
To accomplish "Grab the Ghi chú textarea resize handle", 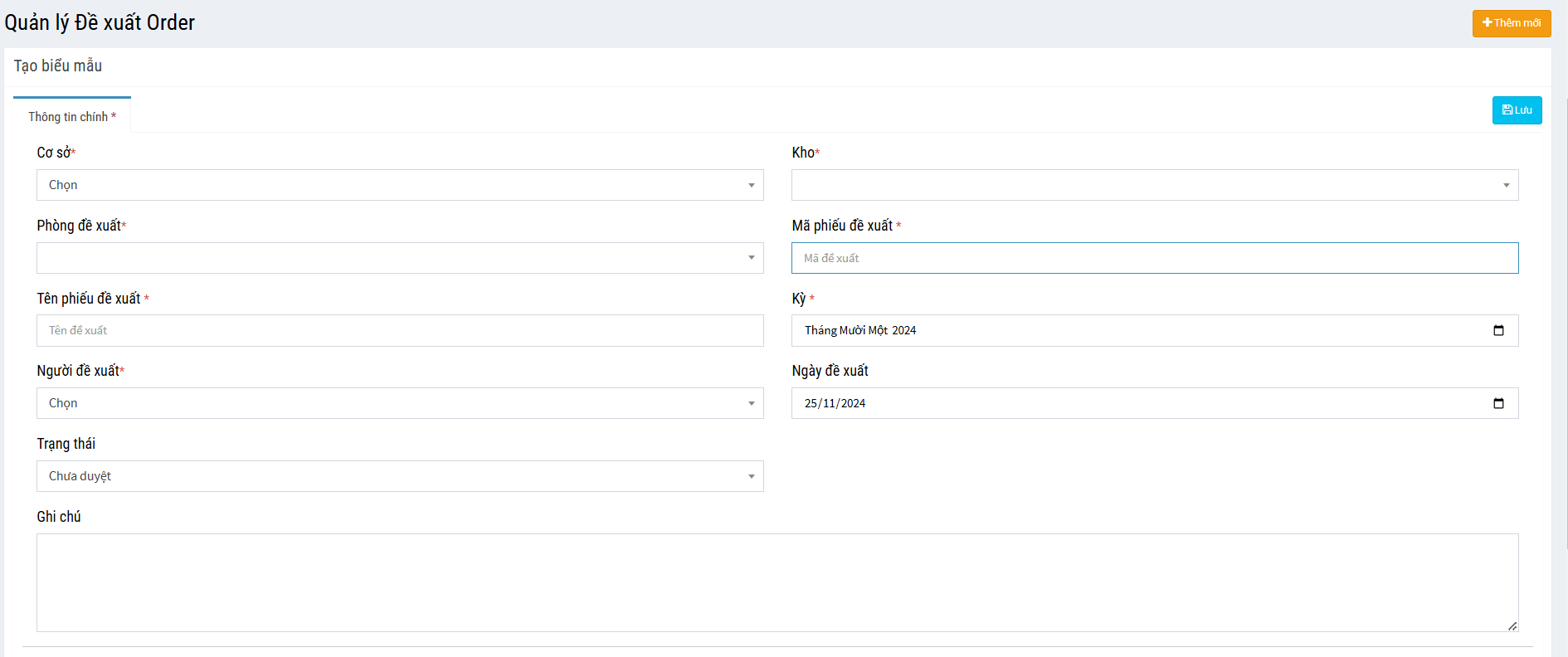I will click(x=1512, y=626).
